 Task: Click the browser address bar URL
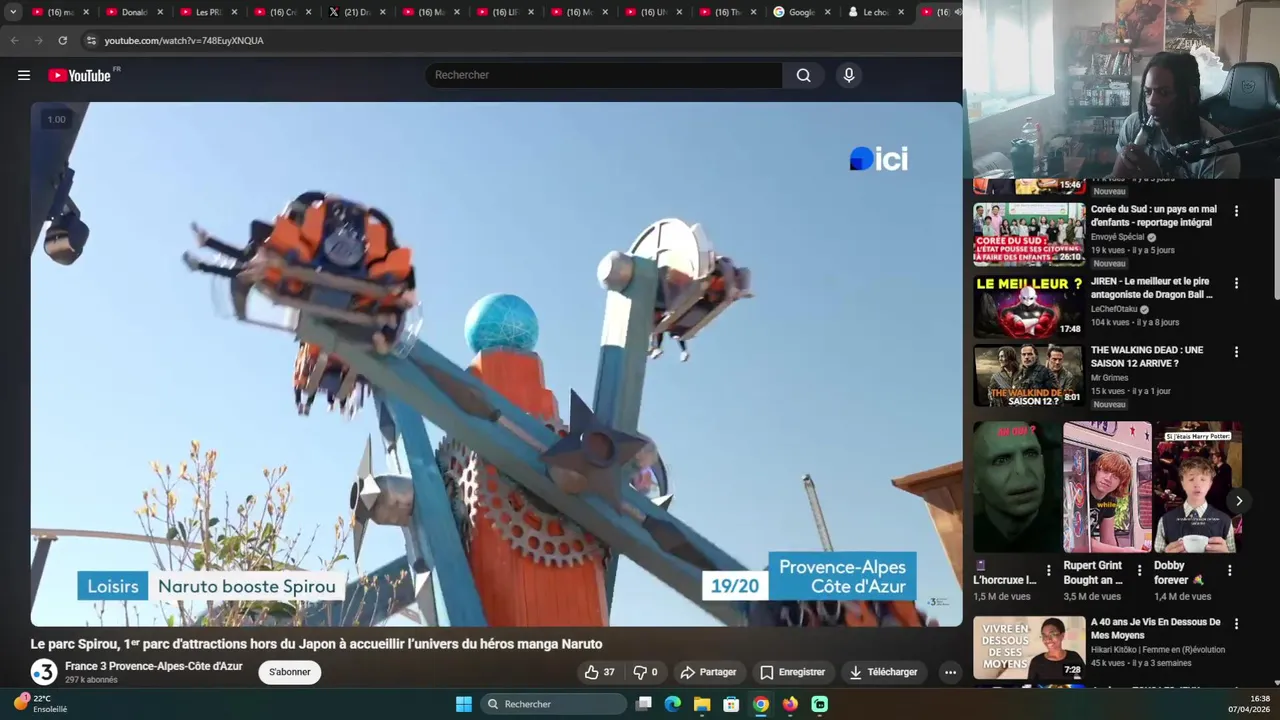(x=184, y=40)
